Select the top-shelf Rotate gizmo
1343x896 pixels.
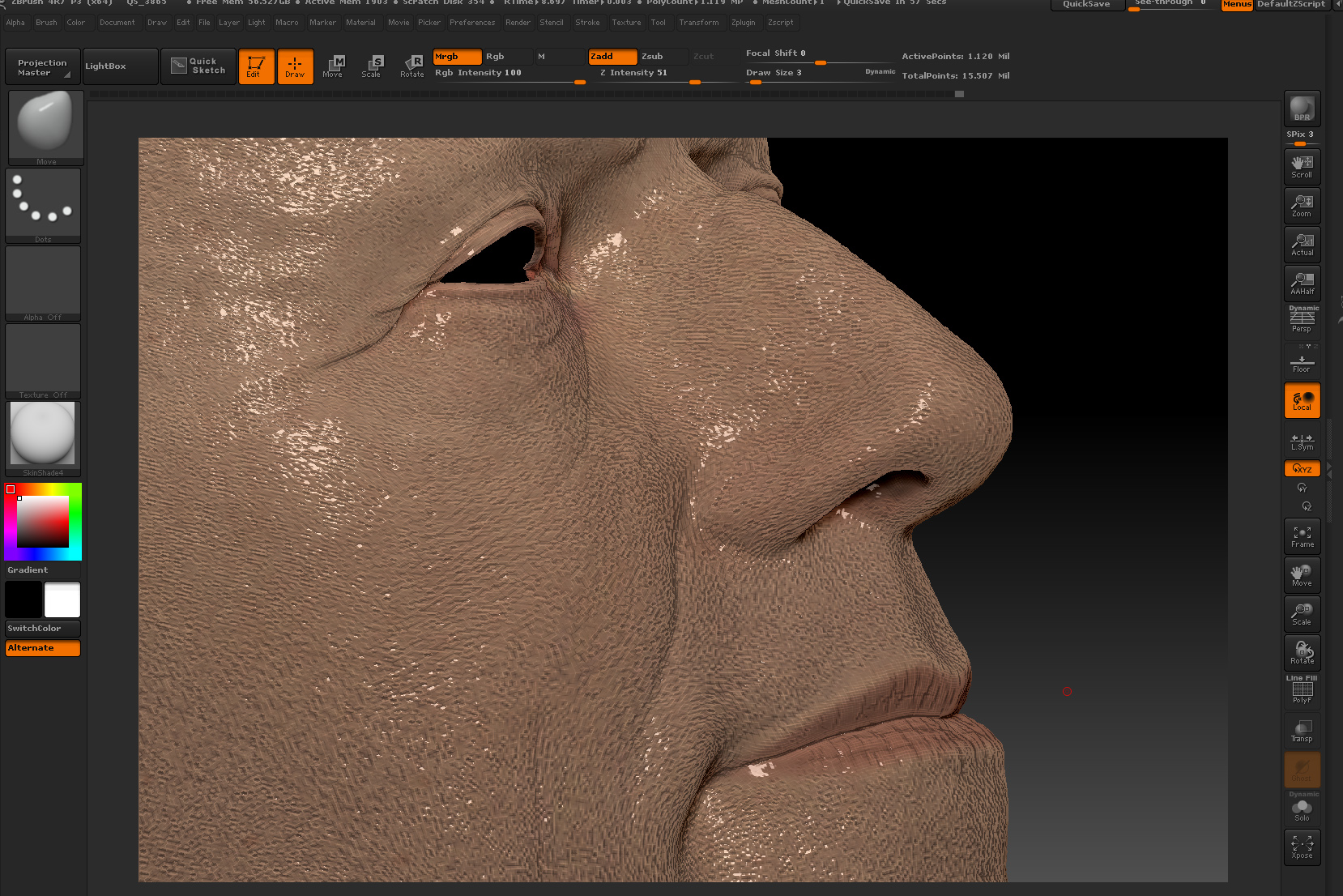412,66
